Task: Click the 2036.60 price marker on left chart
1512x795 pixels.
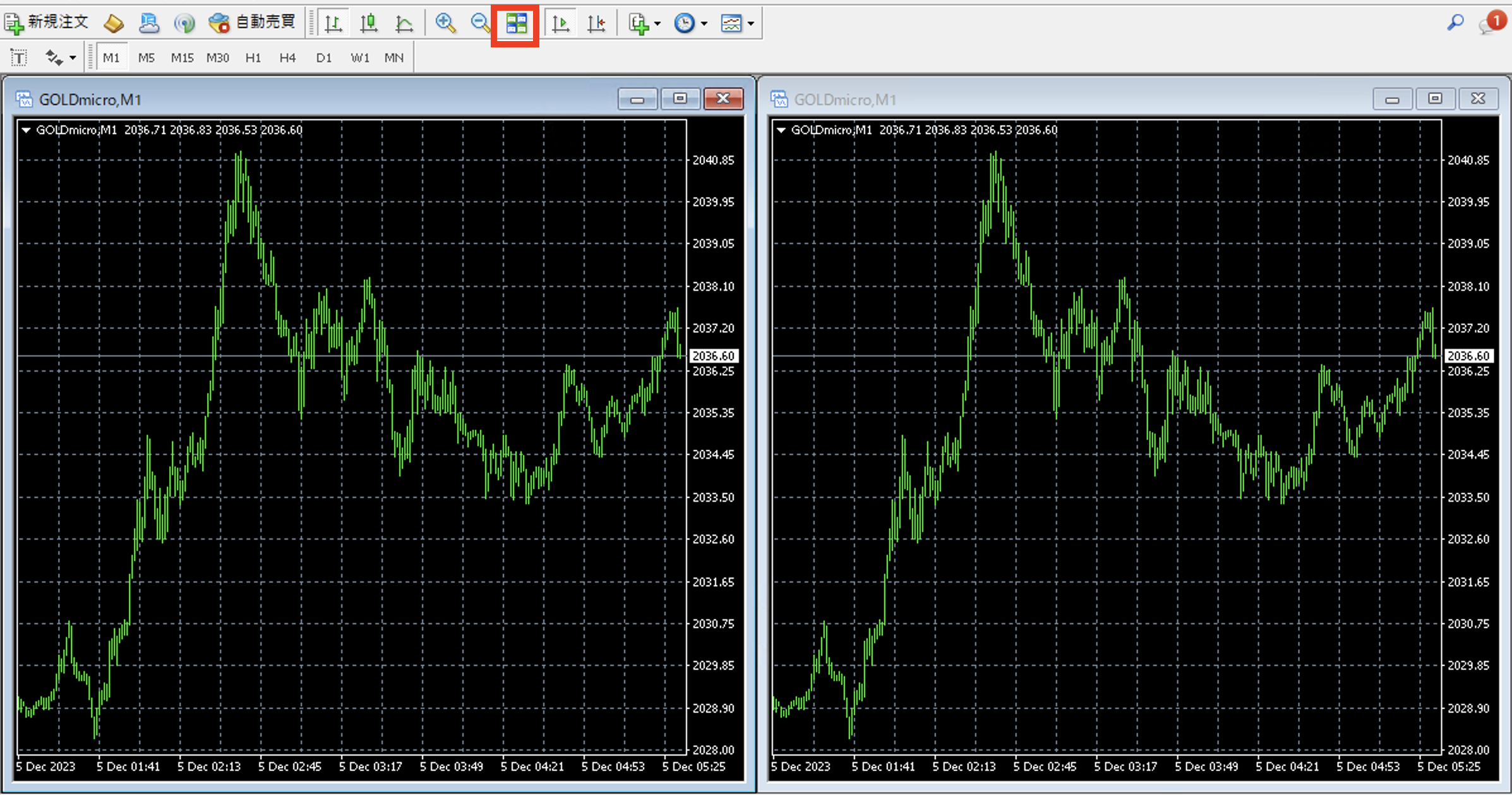Action: tap(713, 356)
